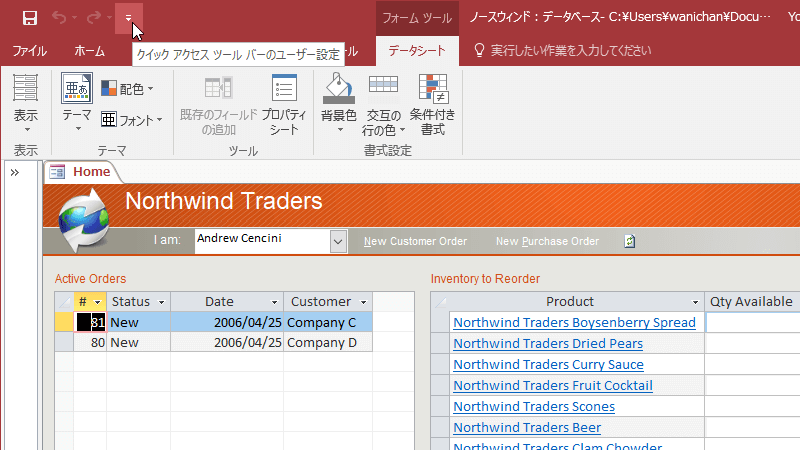This screenshot has width=800, height=450.
Task: Open the Status column filter dropdown
Action: click(x=161, y=302)
